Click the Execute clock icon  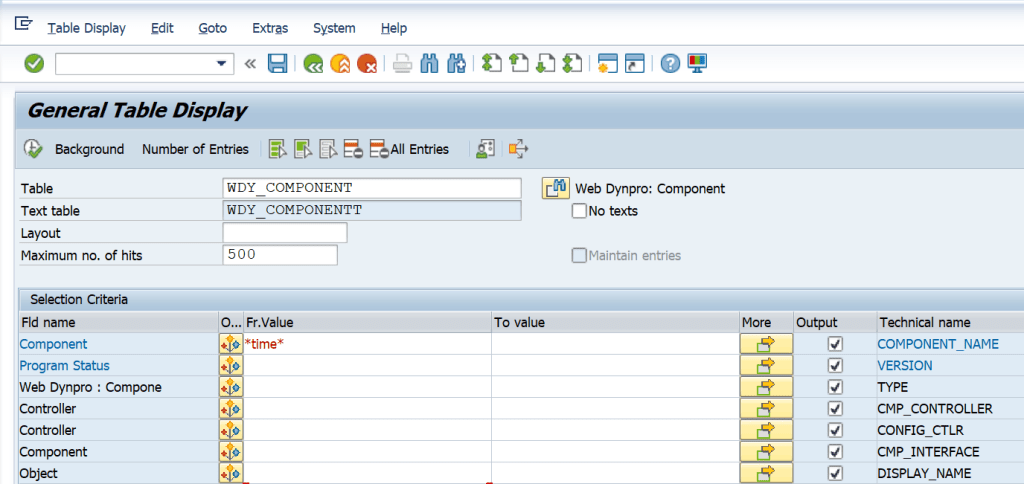[33, 149]
